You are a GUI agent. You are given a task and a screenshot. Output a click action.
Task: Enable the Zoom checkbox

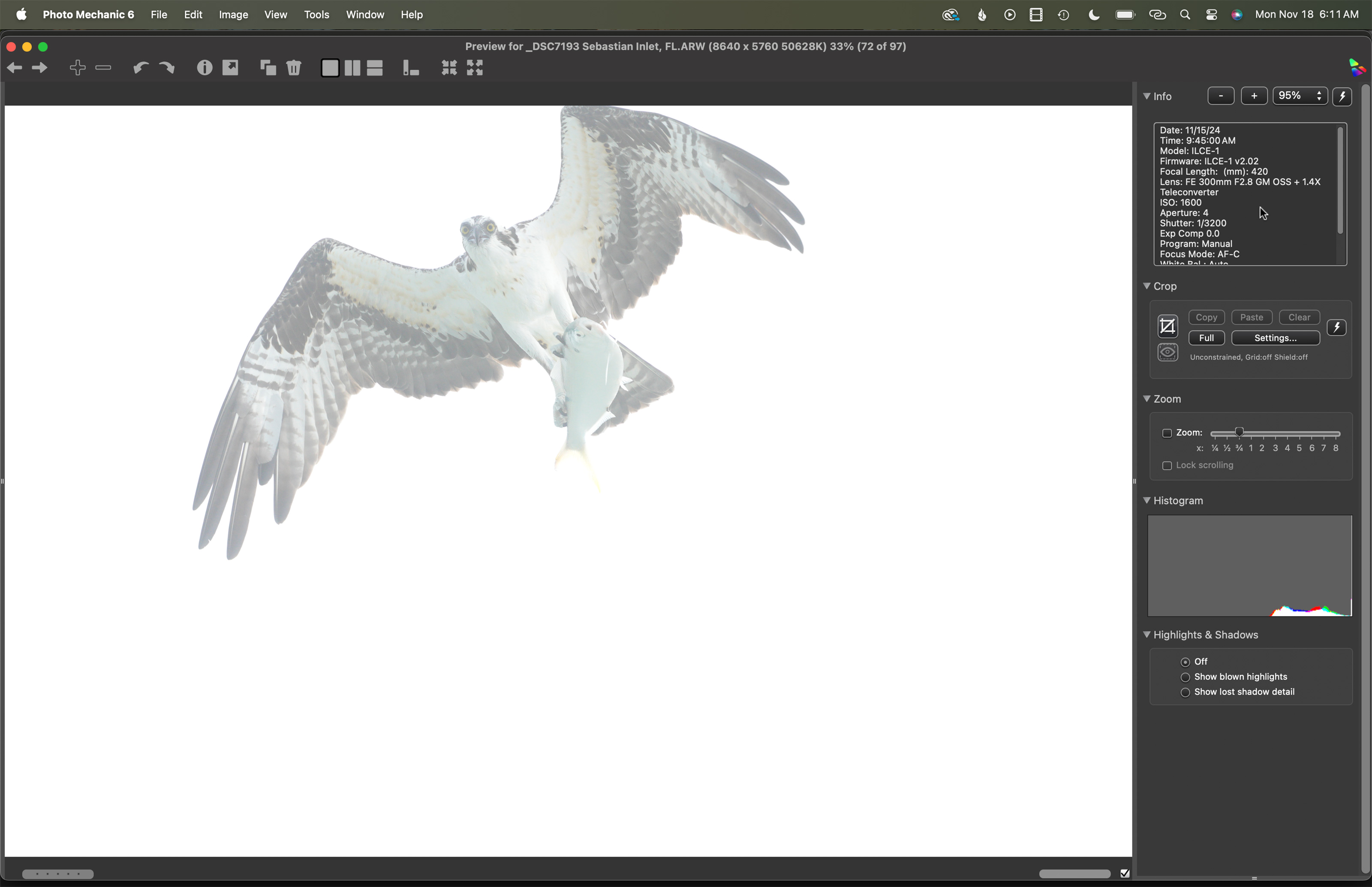click(1167, 433)
